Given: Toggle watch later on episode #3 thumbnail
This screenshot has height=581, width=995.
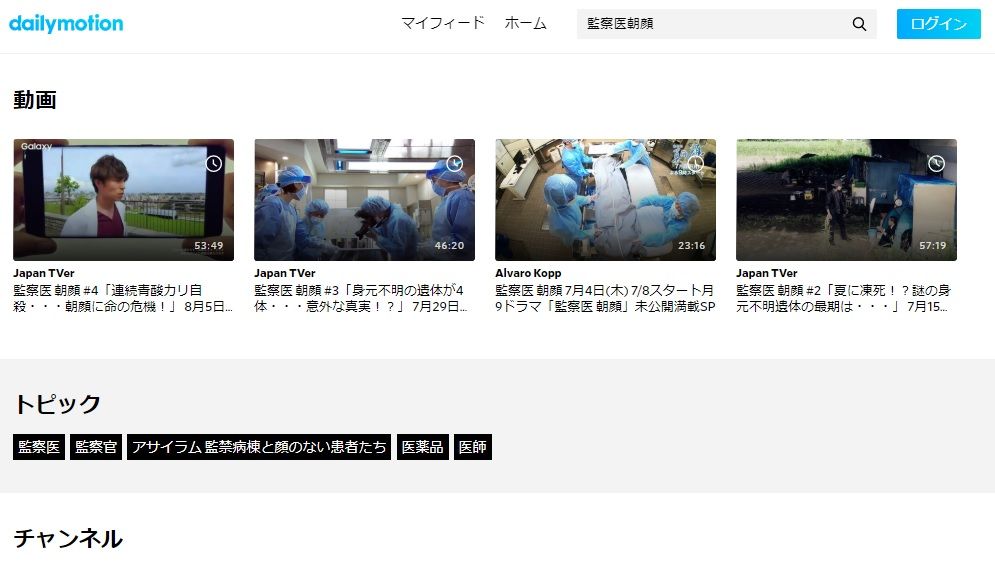Looking at the screenshot, I should pos(455,163).
